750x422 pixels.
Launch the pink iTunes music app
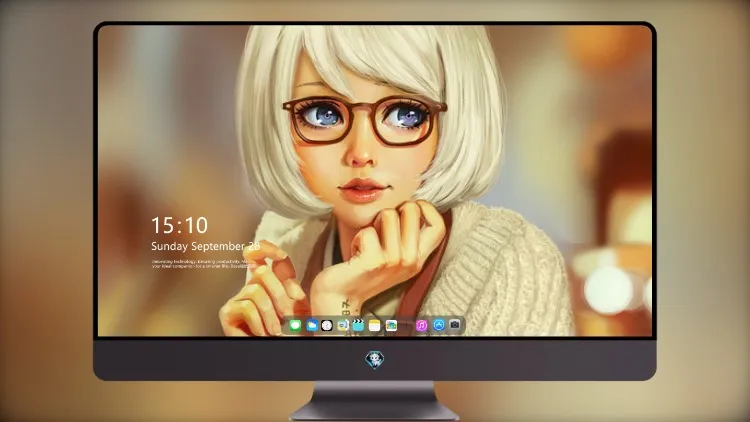pos(421,325)
